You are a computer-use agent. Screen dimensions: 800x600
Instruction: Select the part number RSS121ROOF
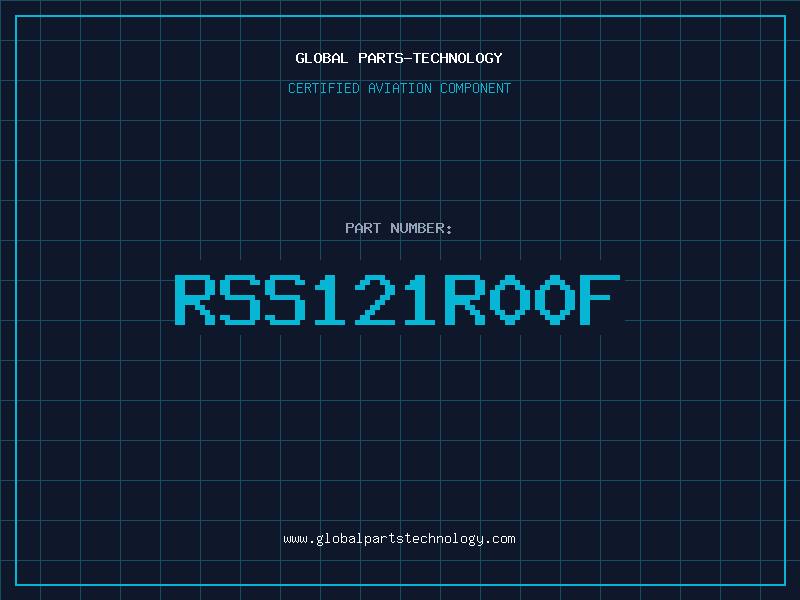(397, 300)
